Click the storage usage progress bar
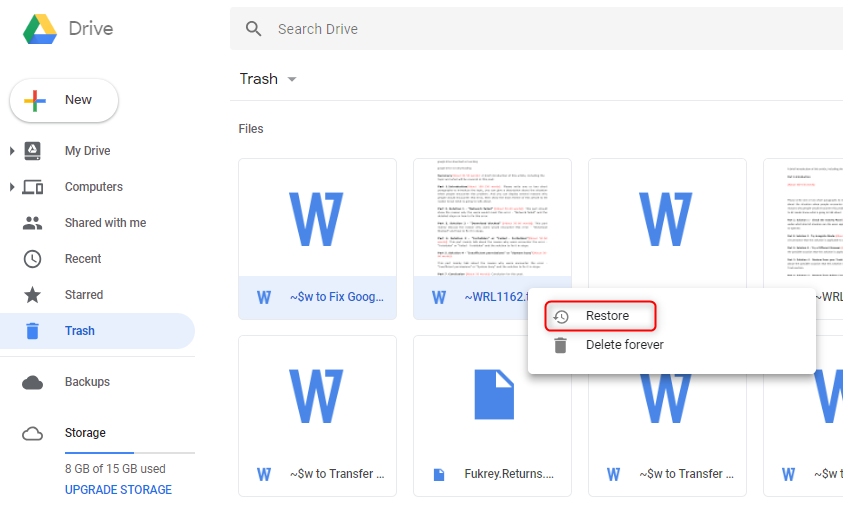The image size is (843, 511). coord(130,453)
